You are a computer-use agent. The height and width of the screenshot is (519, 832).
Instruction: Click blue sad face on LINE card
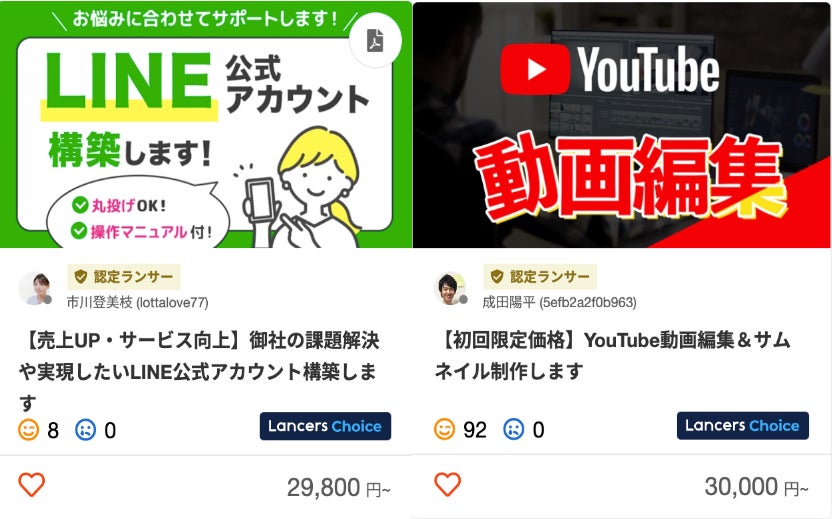tap(86, 430)
